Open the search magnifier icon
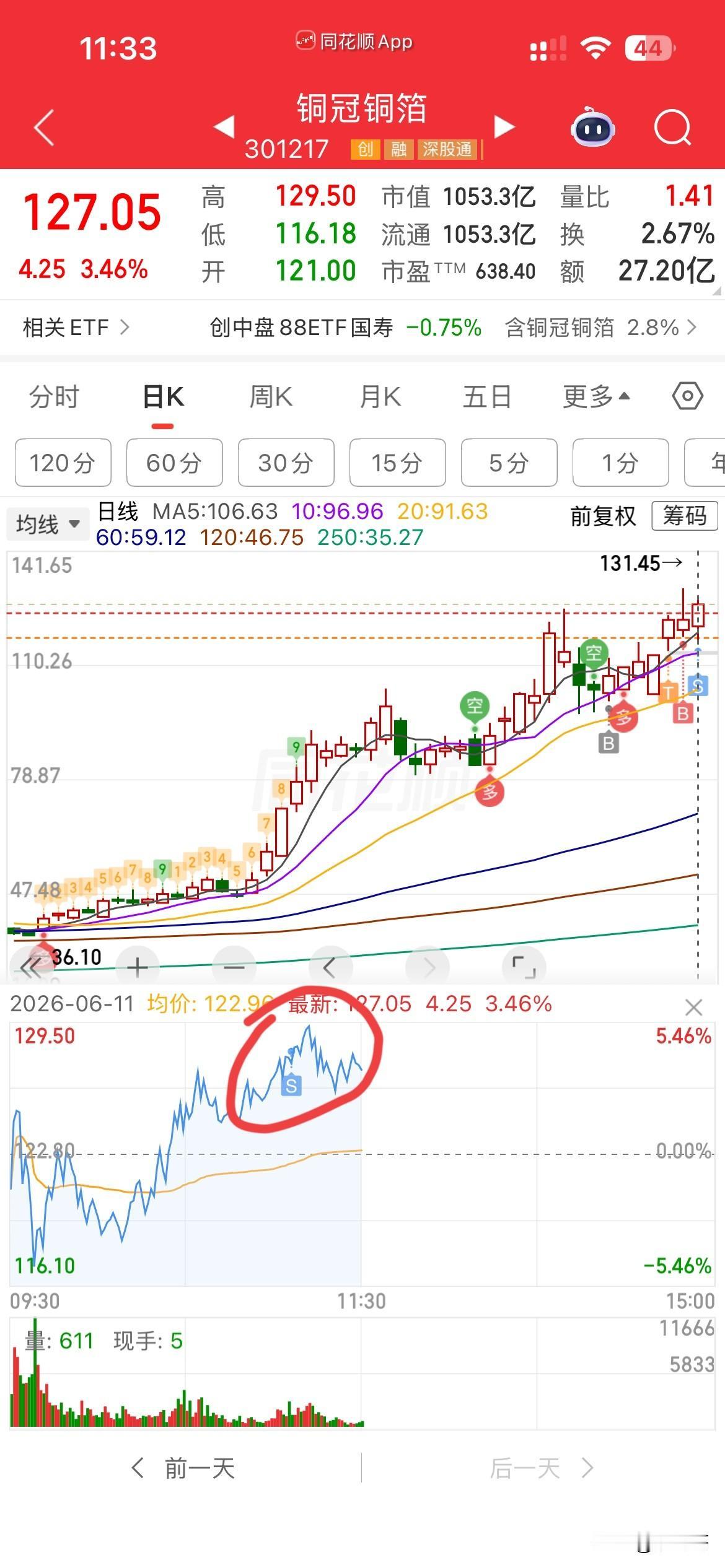The width and height of the screenshot is (725, 1568). pos(672,128)
